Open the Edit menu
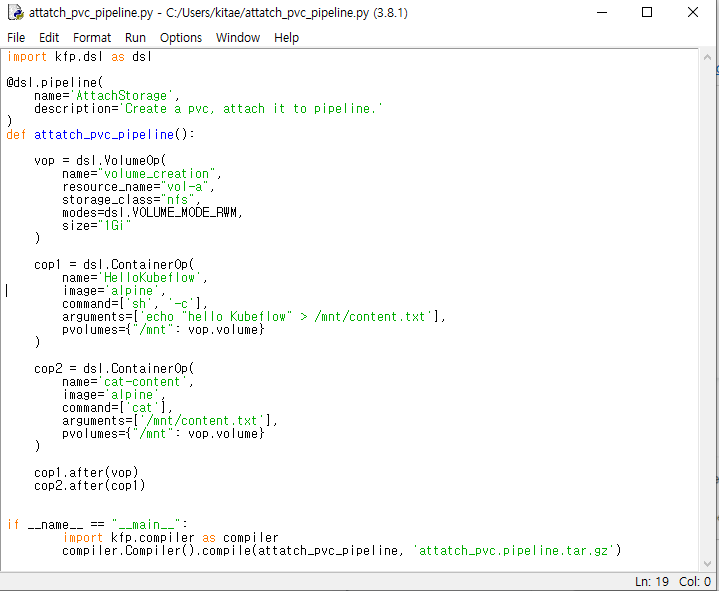 49,38
